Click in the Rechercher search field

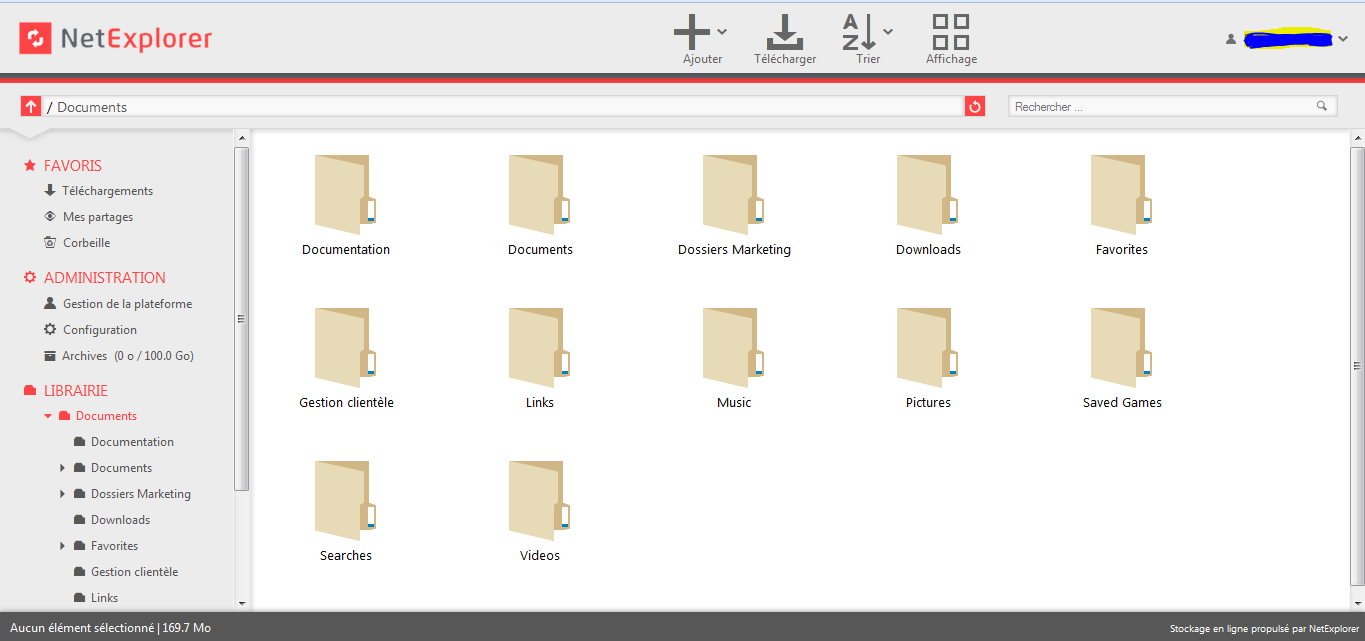point(1160,106)
